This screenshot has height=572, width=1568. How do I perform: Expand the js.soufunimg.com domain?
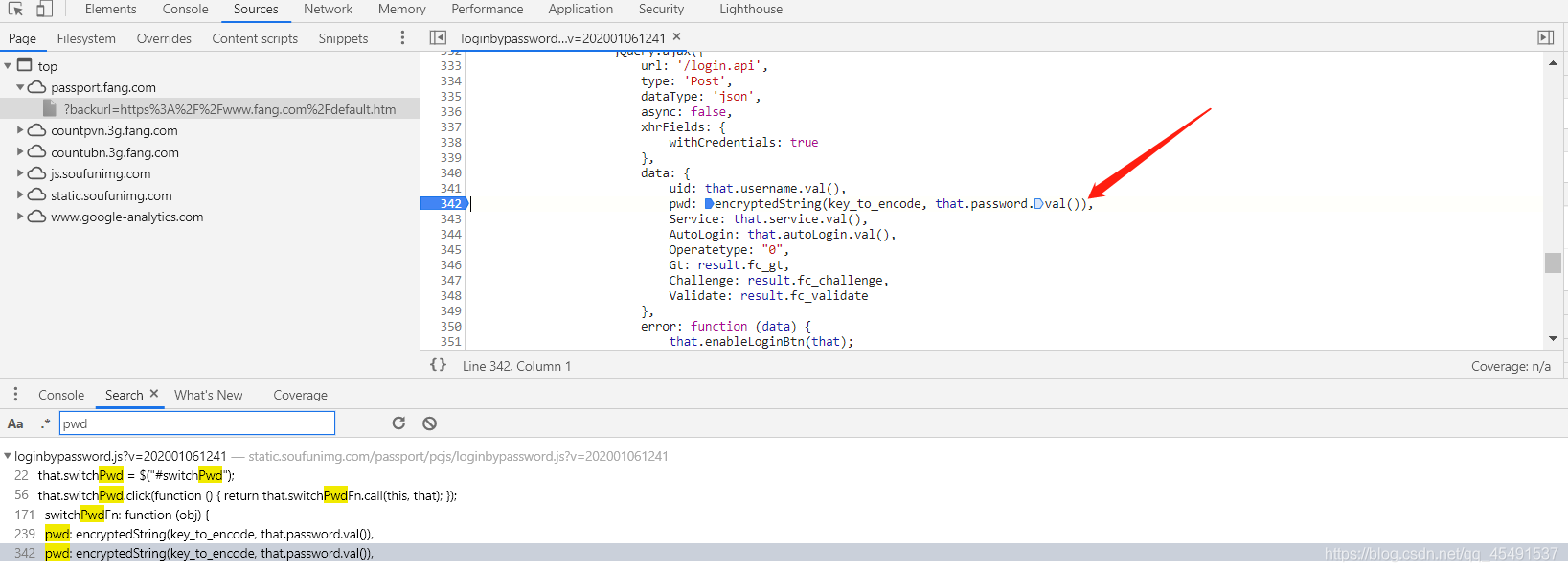tap(20, 173)
